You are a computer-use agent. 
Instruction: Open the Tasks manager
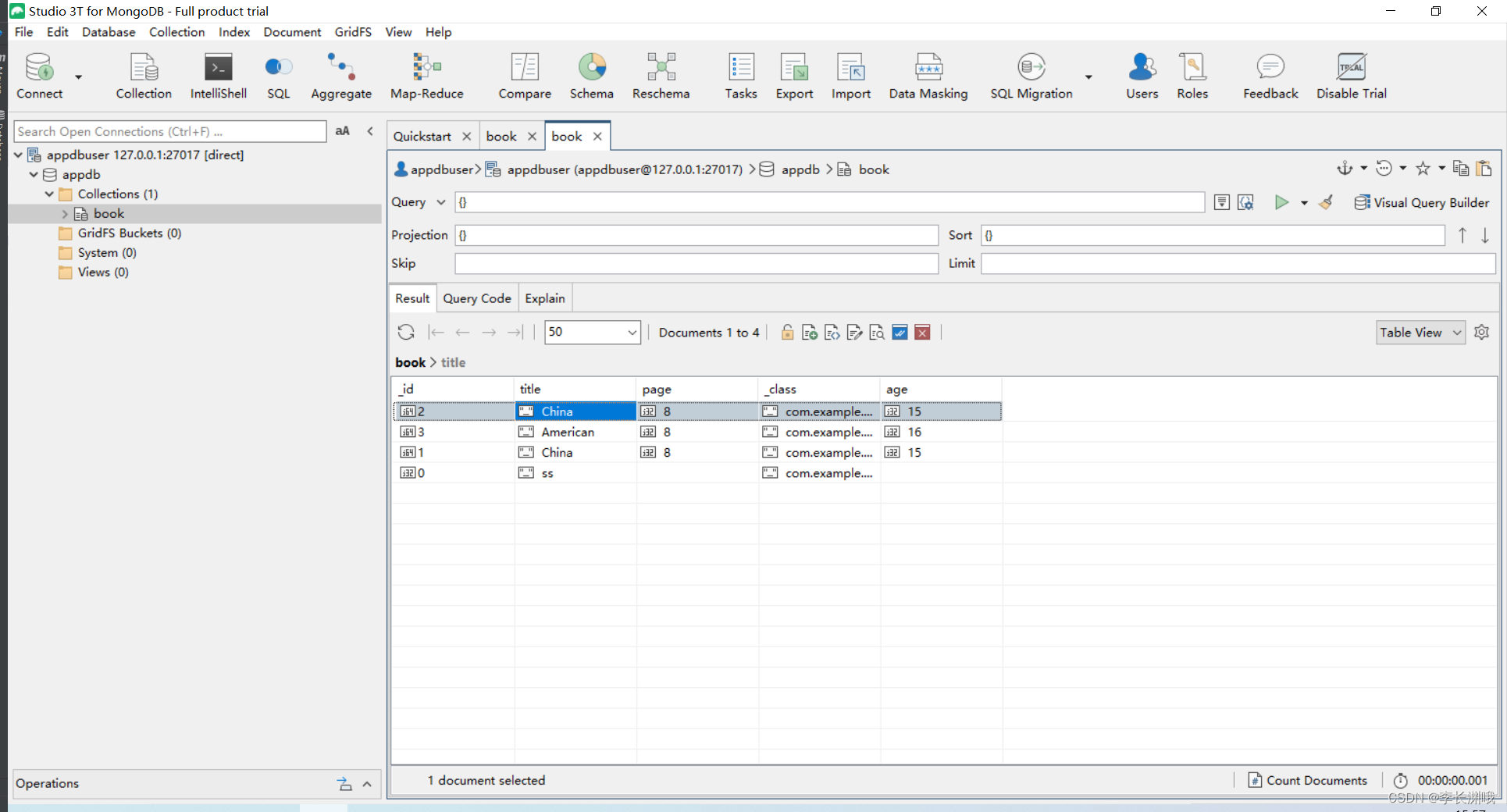click(x=741, y=77)
